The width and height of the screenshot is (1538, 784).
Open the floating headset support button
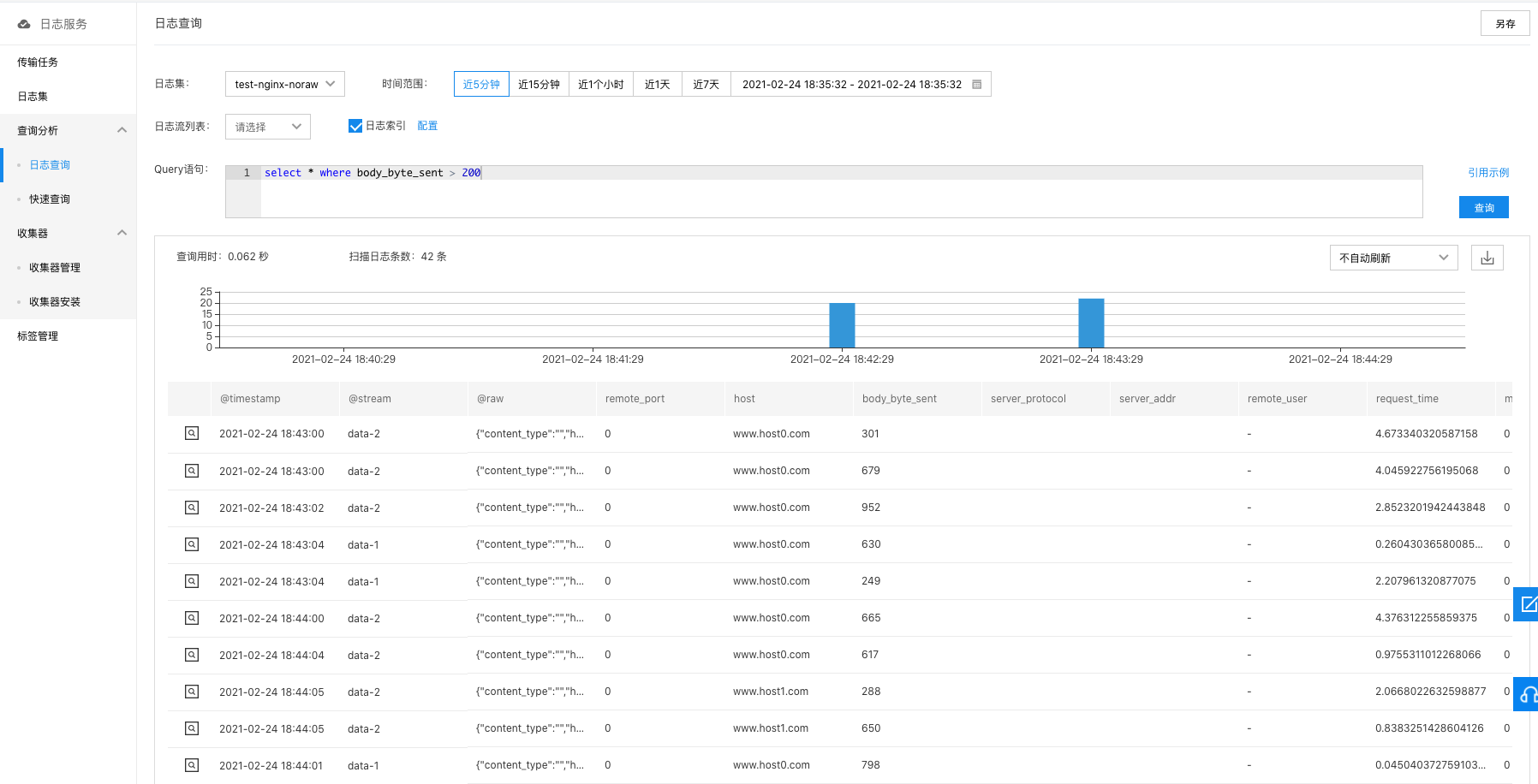point(1527,694)
